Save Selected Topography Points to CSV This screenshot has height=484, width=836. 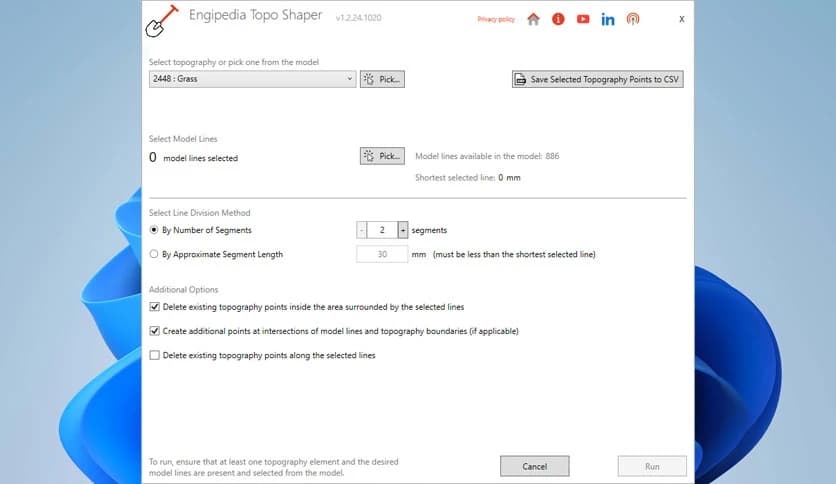[x=598, y=79]
